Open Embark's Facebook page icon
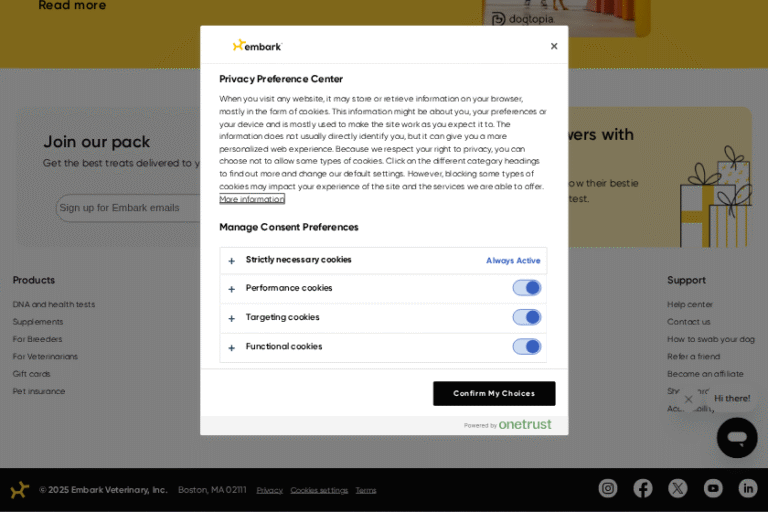 pos(643,488)
